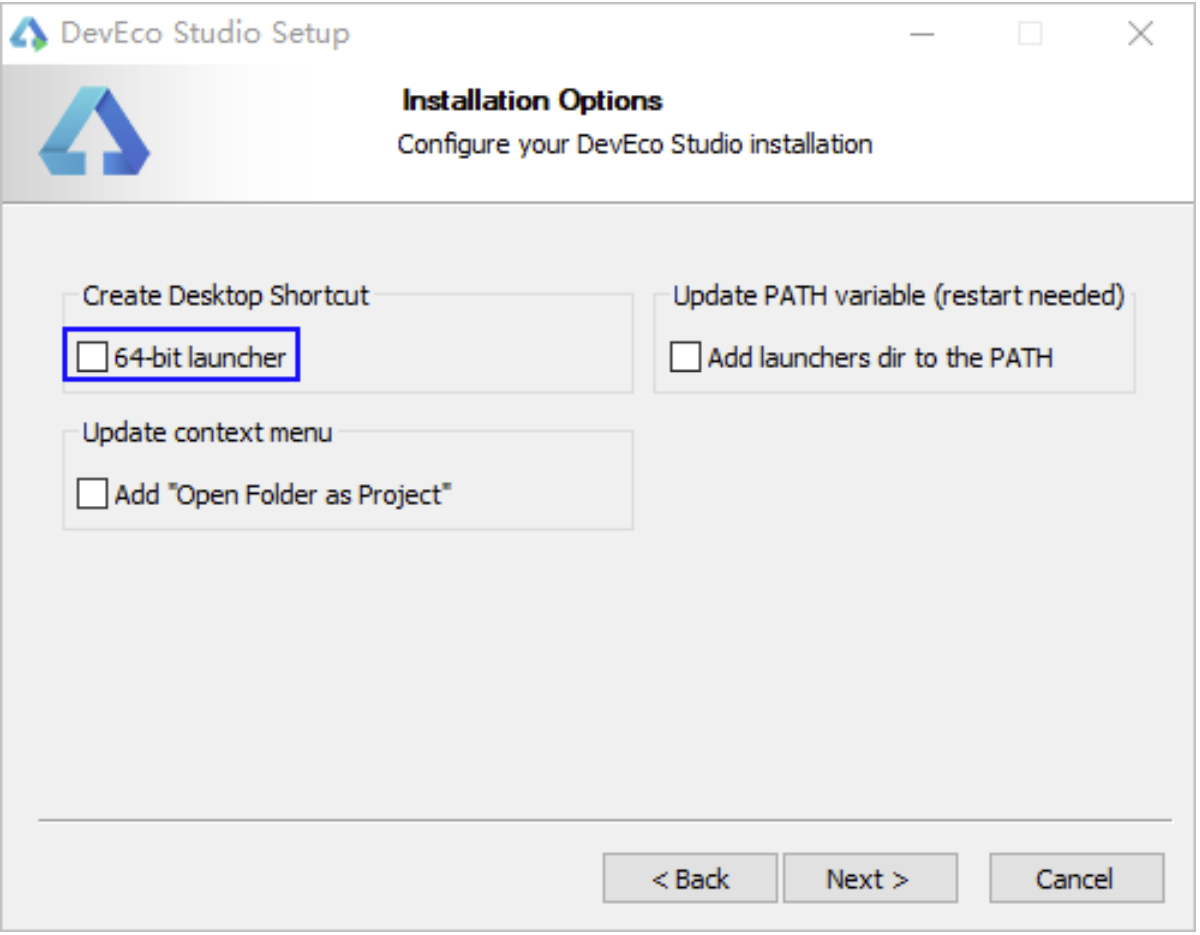1200x935 pixels.
Task: Tick the Add launchers dir to PATH checkbox
Action: point(685,357)
